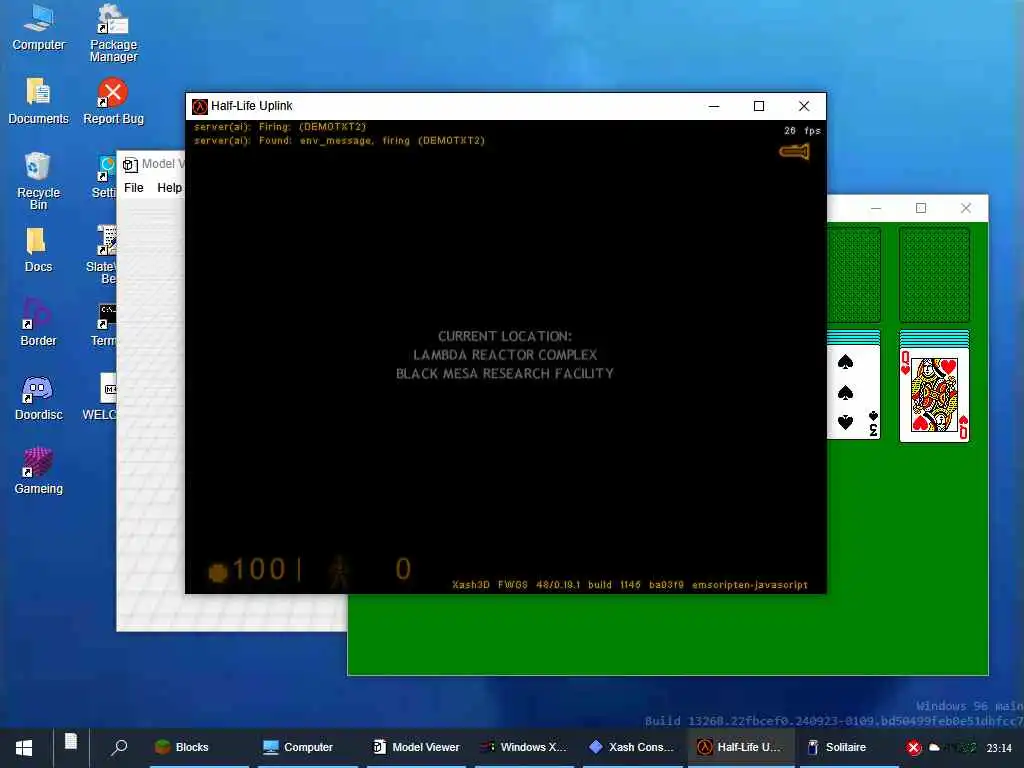The width and height of the screenshot is (1024, 768).
Task: Maximize the Half-Life Uplink window
Action: click(x=759, y=106)
